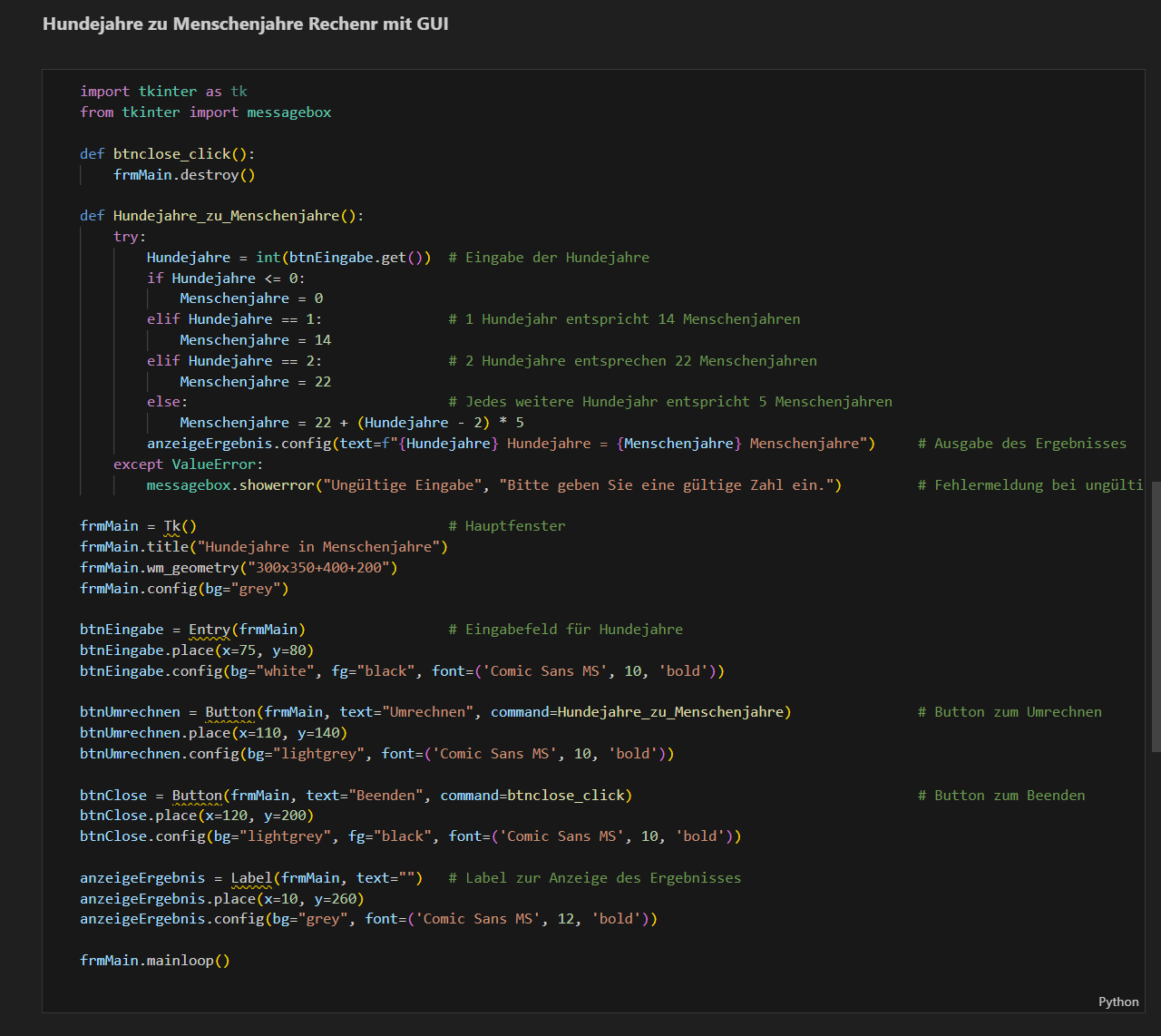The height and width of the screenshot is (1036, 1161).
Task: Click comment '# Button zum Beenden'
Action: point(1001,796)
